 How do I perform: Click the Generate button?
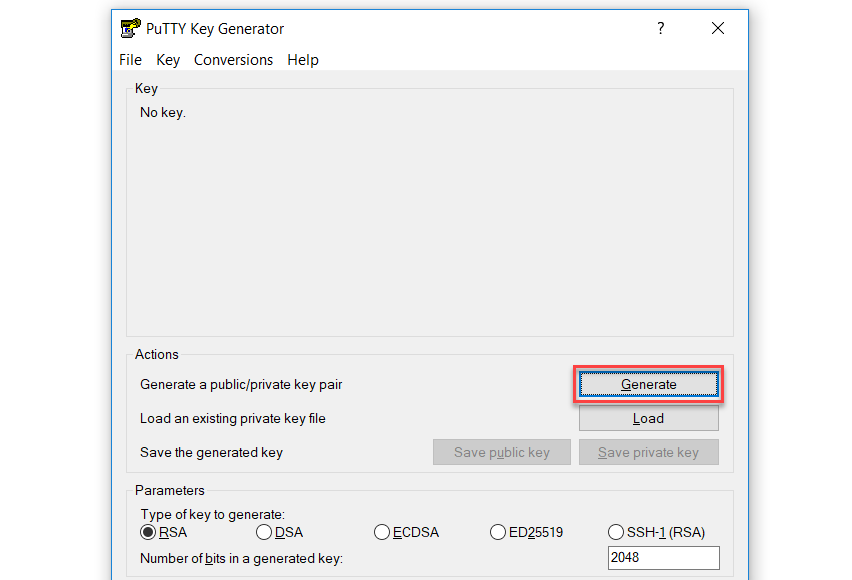(x=648, y=384)
